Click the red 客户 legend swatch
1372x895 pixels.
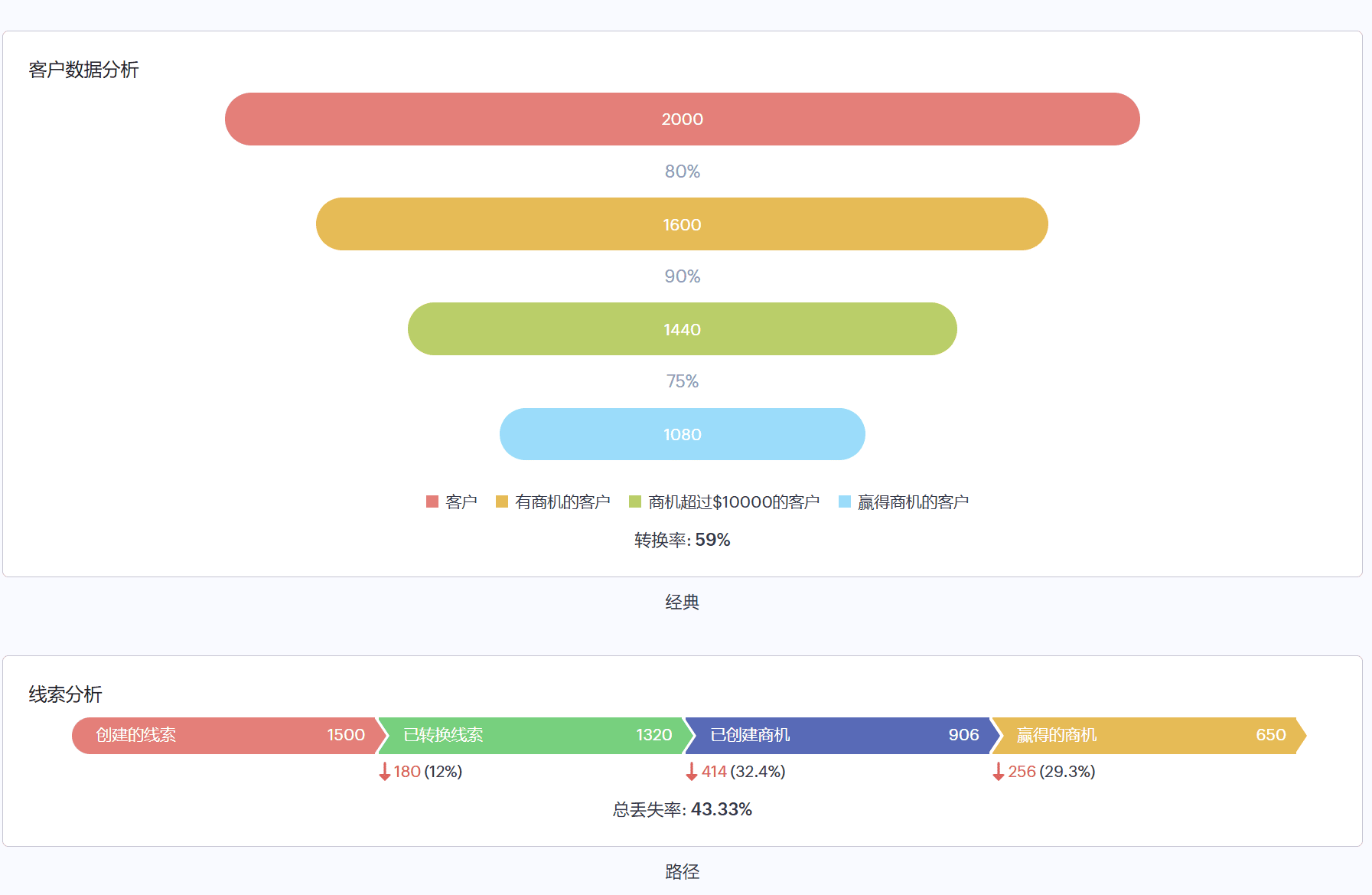432,501
